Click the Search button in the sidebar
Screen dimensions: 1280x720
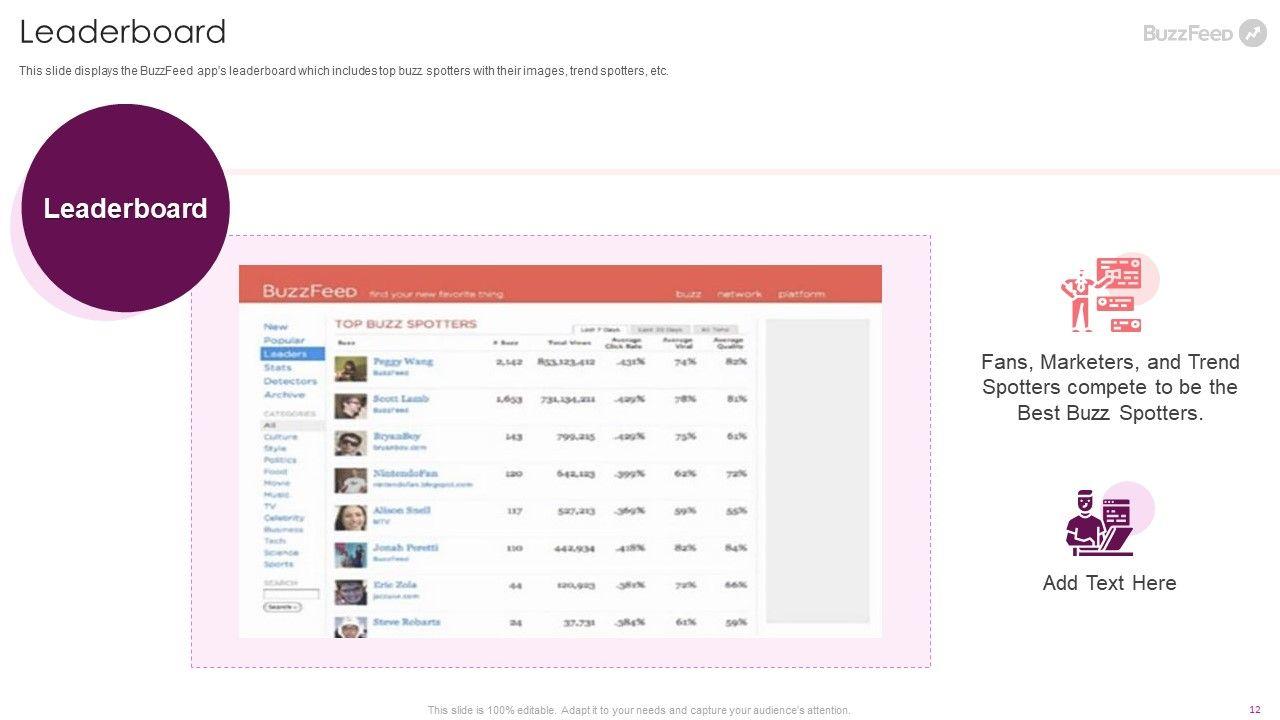coord(282,607)
